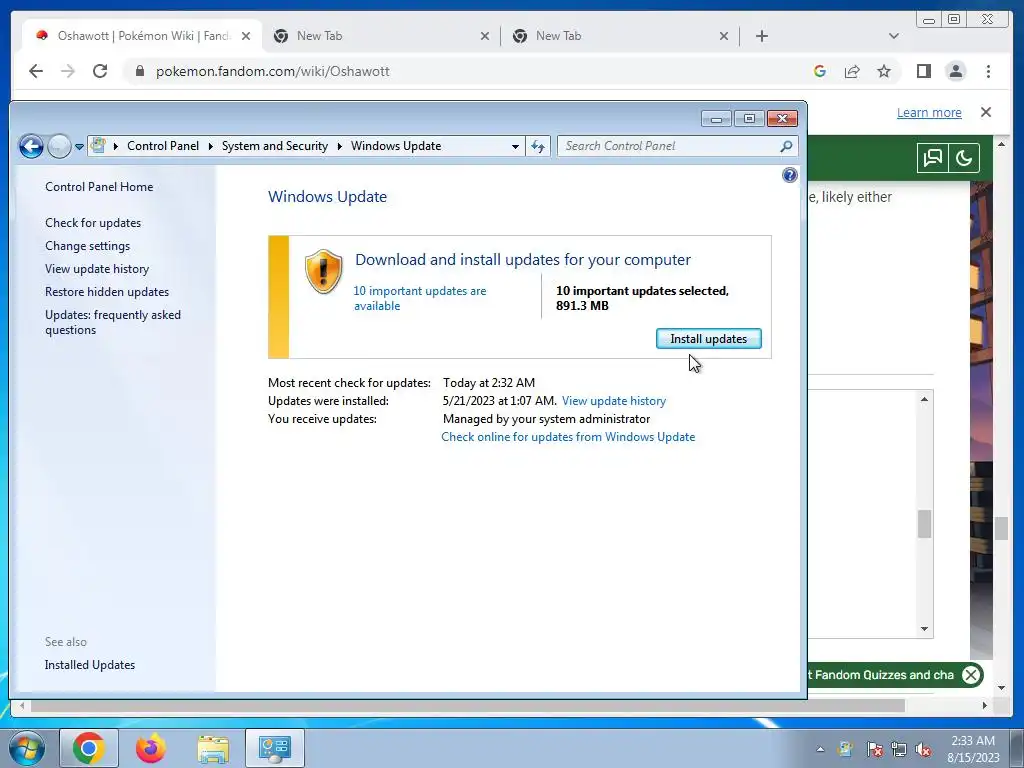The height and width of the screenshot is (768, 1024).
Task: Click Control Panel taskbar button
Action: click(x=274, y=748)
